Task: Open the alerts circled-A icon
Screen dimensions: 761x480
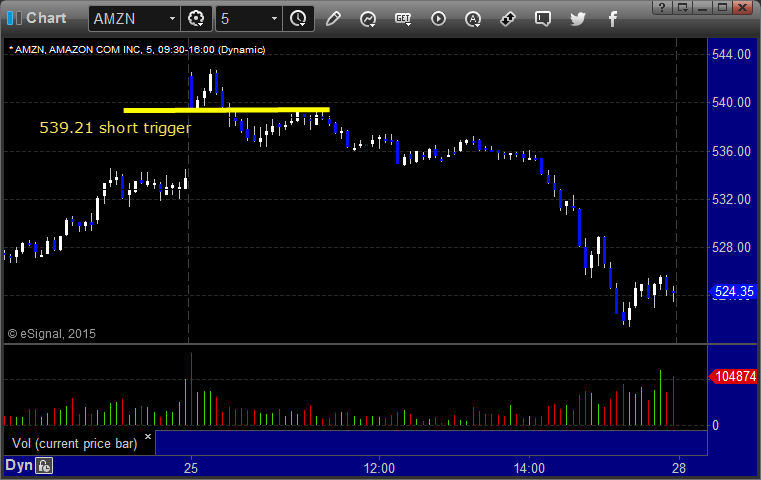Action: (x=473, y=19)
